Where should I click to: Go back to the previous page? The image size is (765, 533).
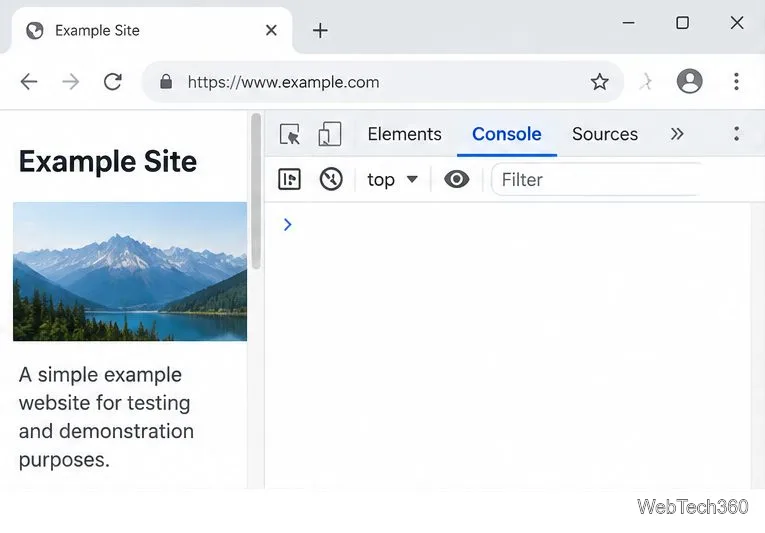pyautogui.click(x=29, y=82)
